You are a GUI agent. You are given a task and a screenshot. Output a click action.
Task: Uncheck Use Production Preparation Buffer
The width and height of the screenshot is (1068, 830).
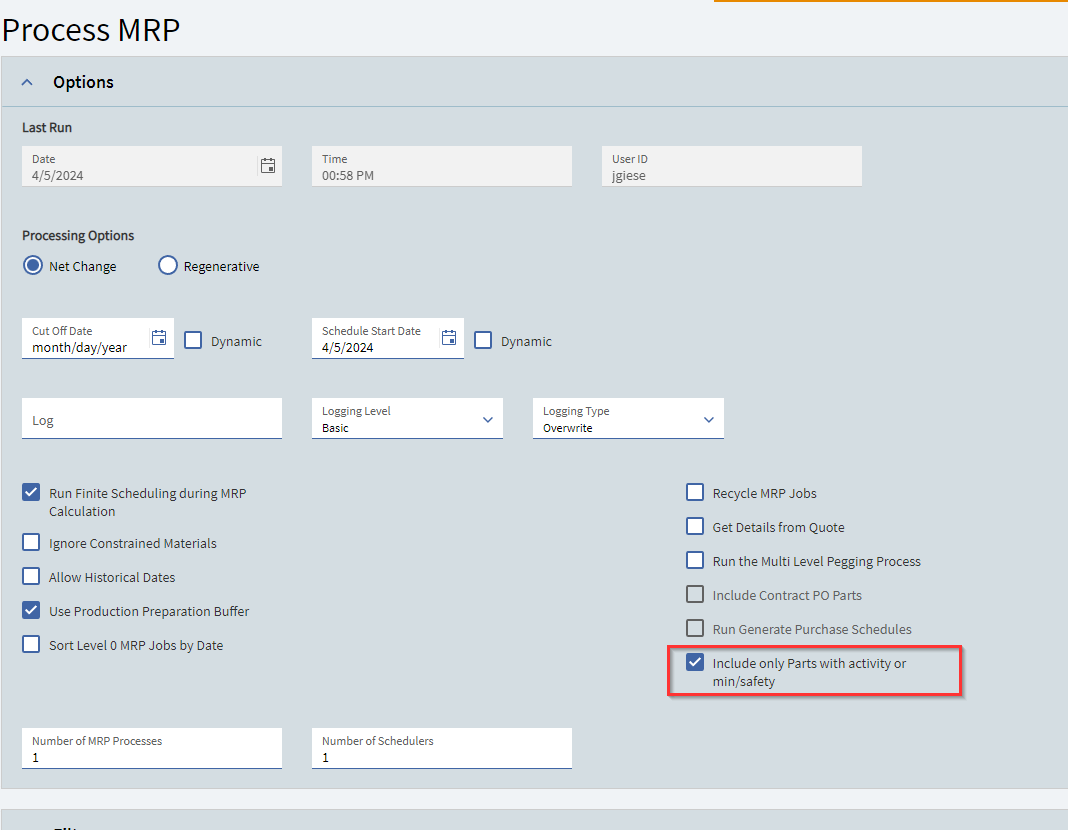pyautogui.click(x=31, y=610)
